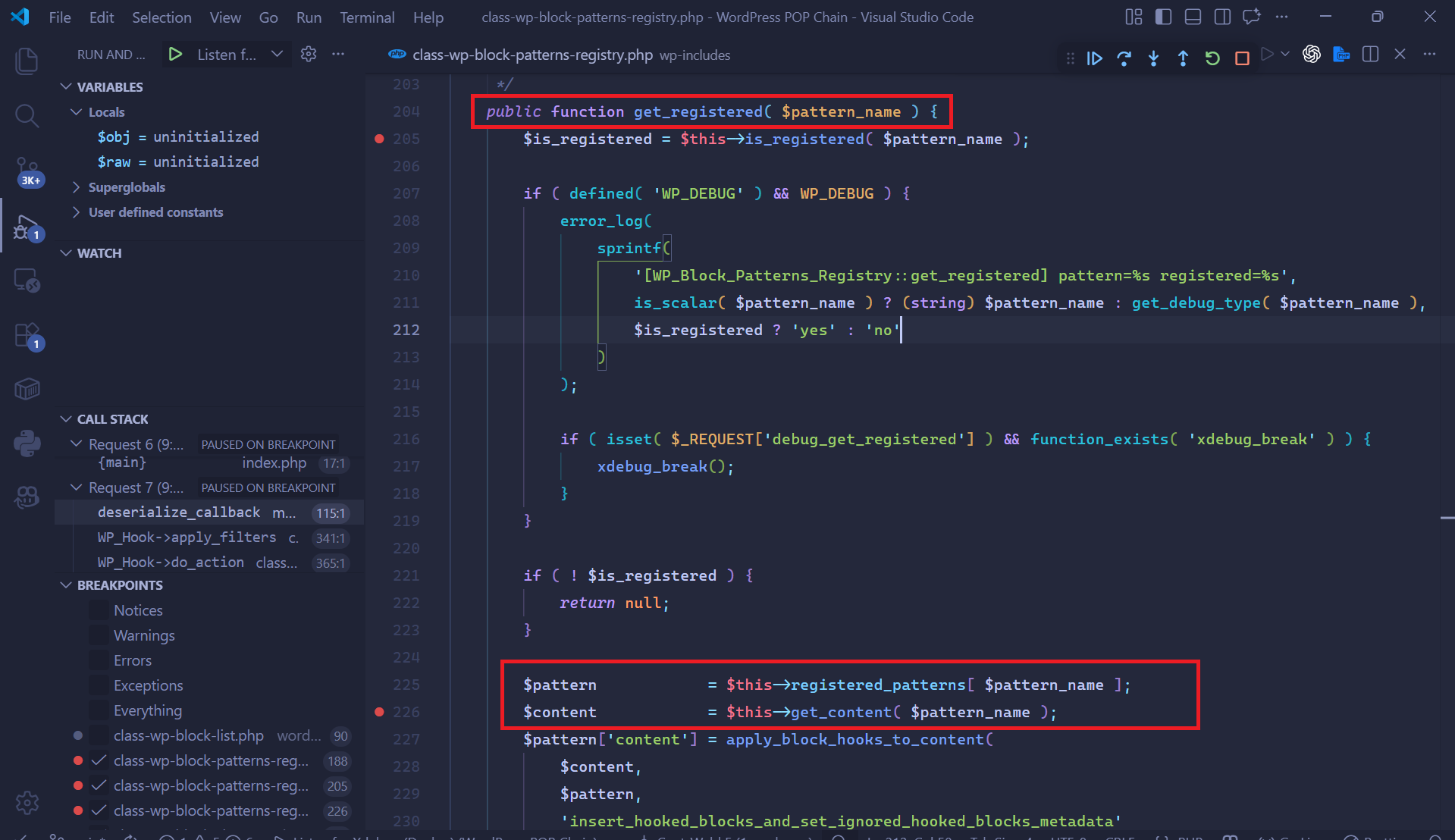Select the WP_Hook->apply_filters stack frame

pos(209,538)
